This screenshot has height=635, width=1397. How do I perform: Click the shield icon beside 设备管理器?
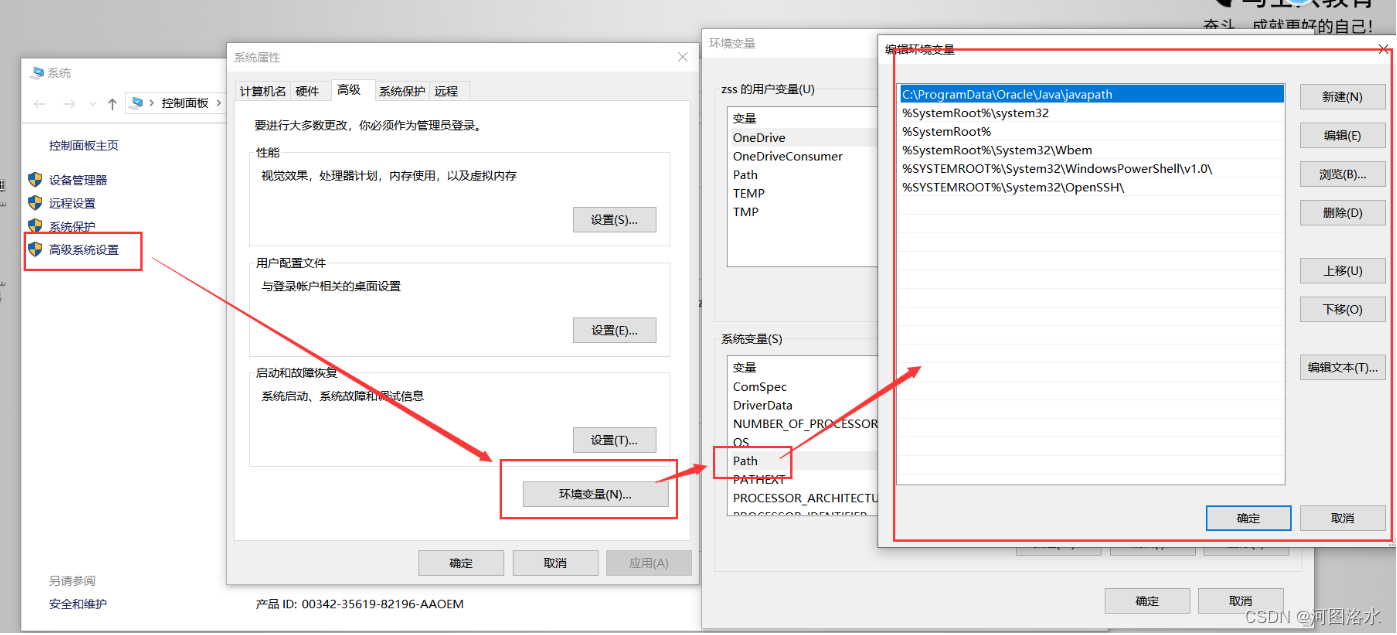point(35,180)
